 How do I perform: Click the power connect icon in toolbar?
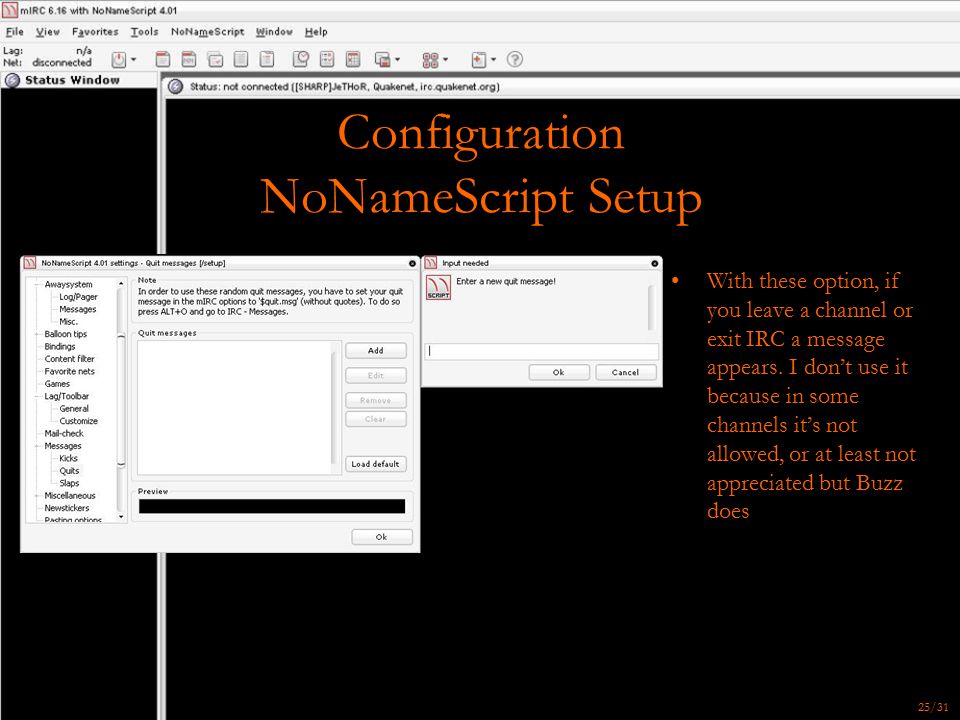[119, 59]
